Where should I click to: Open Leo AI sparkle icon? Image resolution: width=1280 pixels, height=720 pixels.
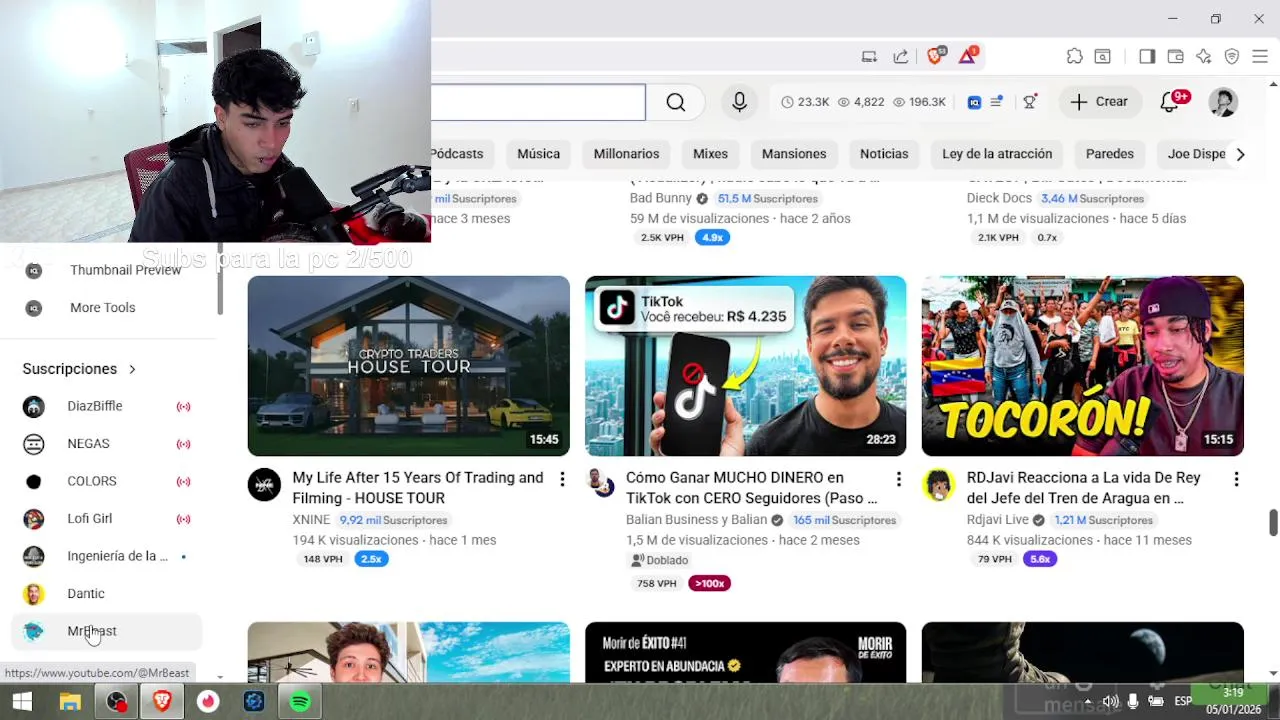[x=1204, y=57]
